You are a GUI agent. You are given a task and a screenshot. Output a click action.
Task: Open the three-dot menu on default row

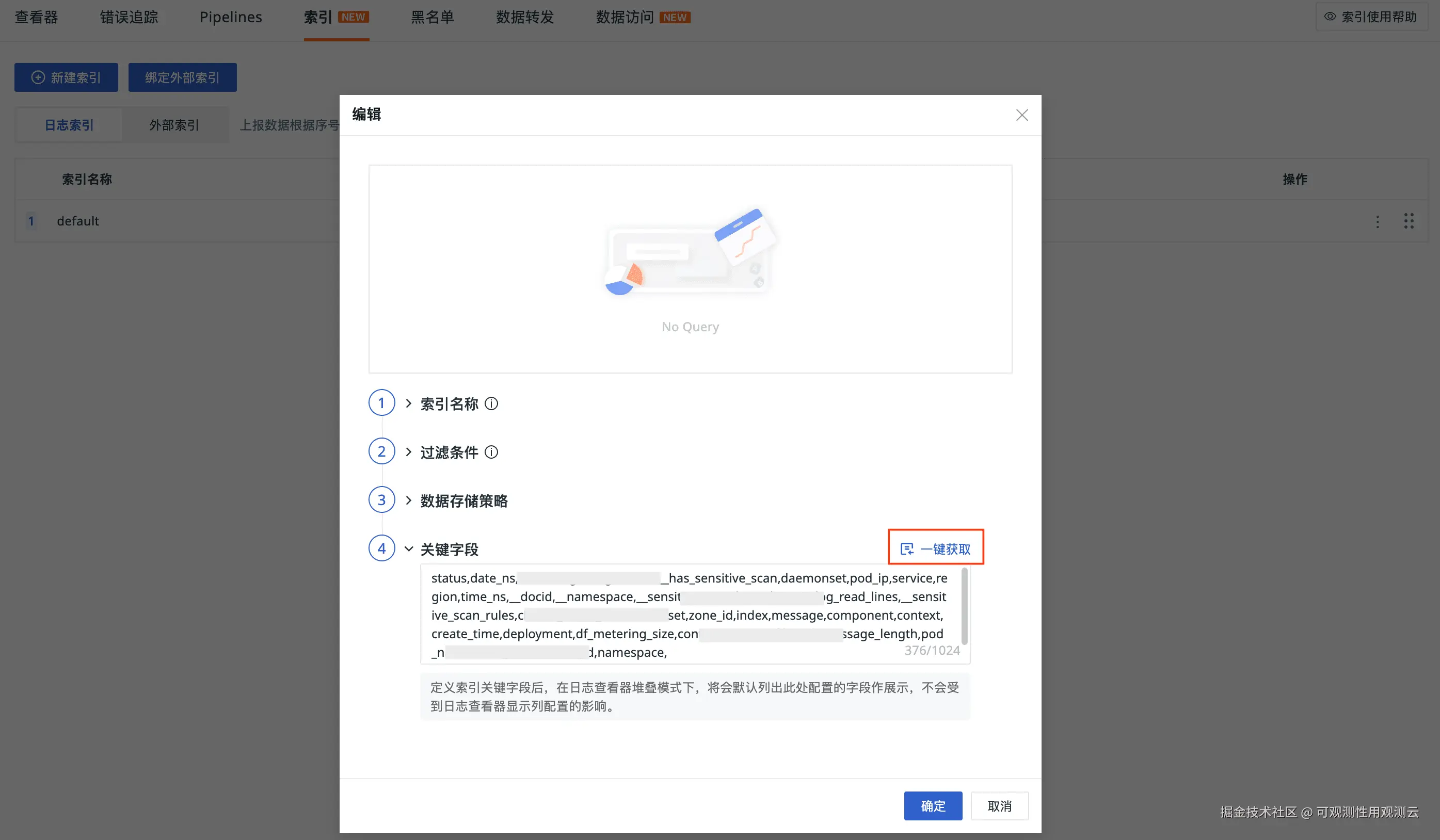pyautogui.click(x=1377, y=221)
